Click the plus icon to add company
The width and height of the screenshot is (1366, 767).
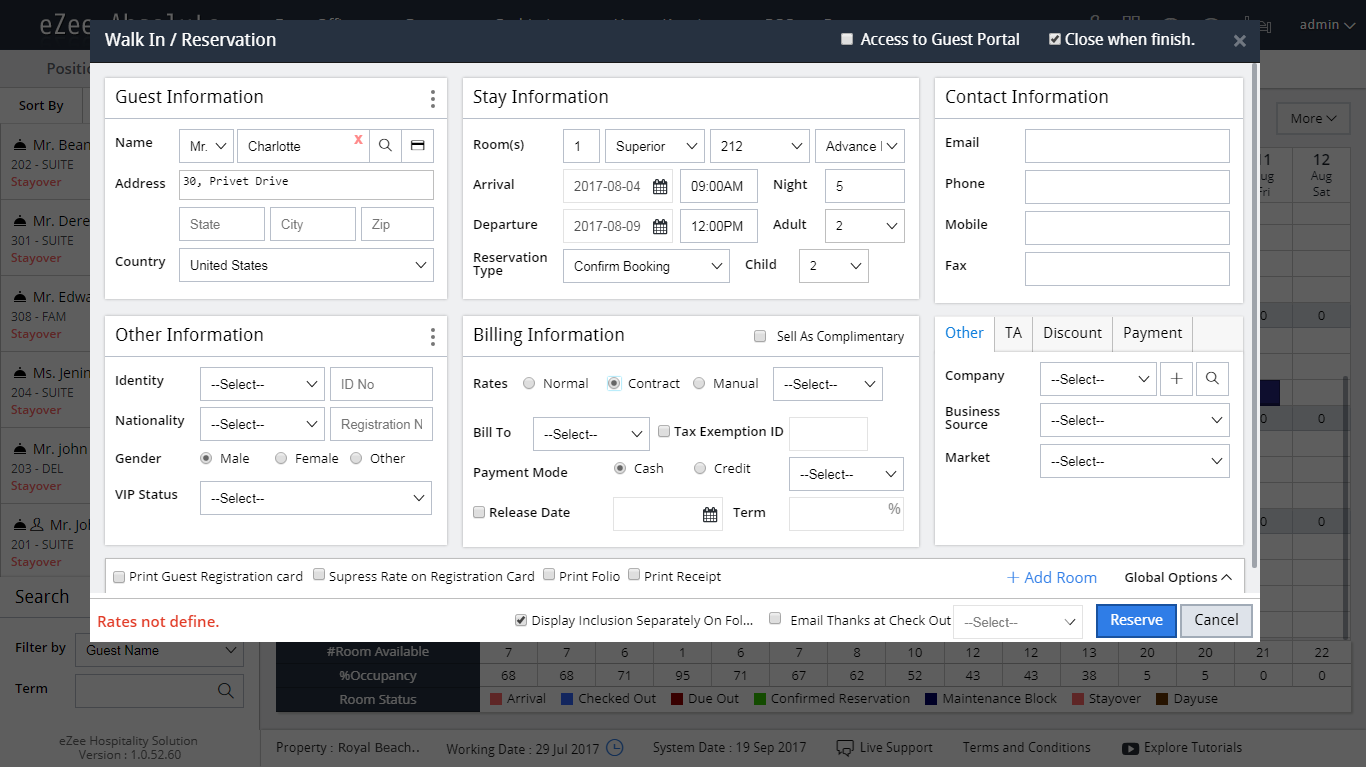pos(1177,379)
